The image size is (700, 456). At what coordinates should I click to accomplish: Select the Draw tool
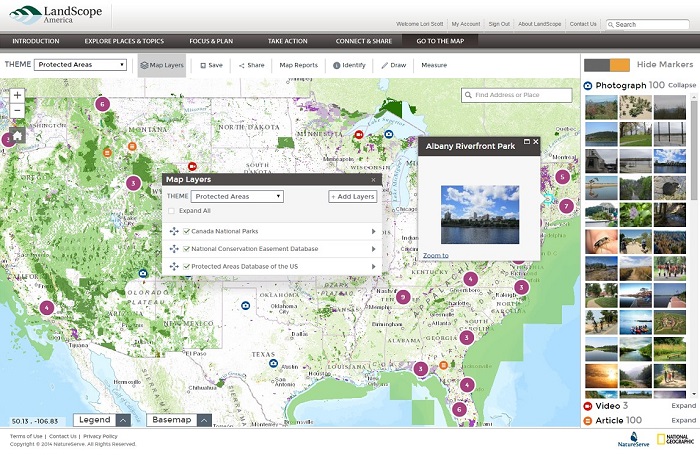[394, 65]
